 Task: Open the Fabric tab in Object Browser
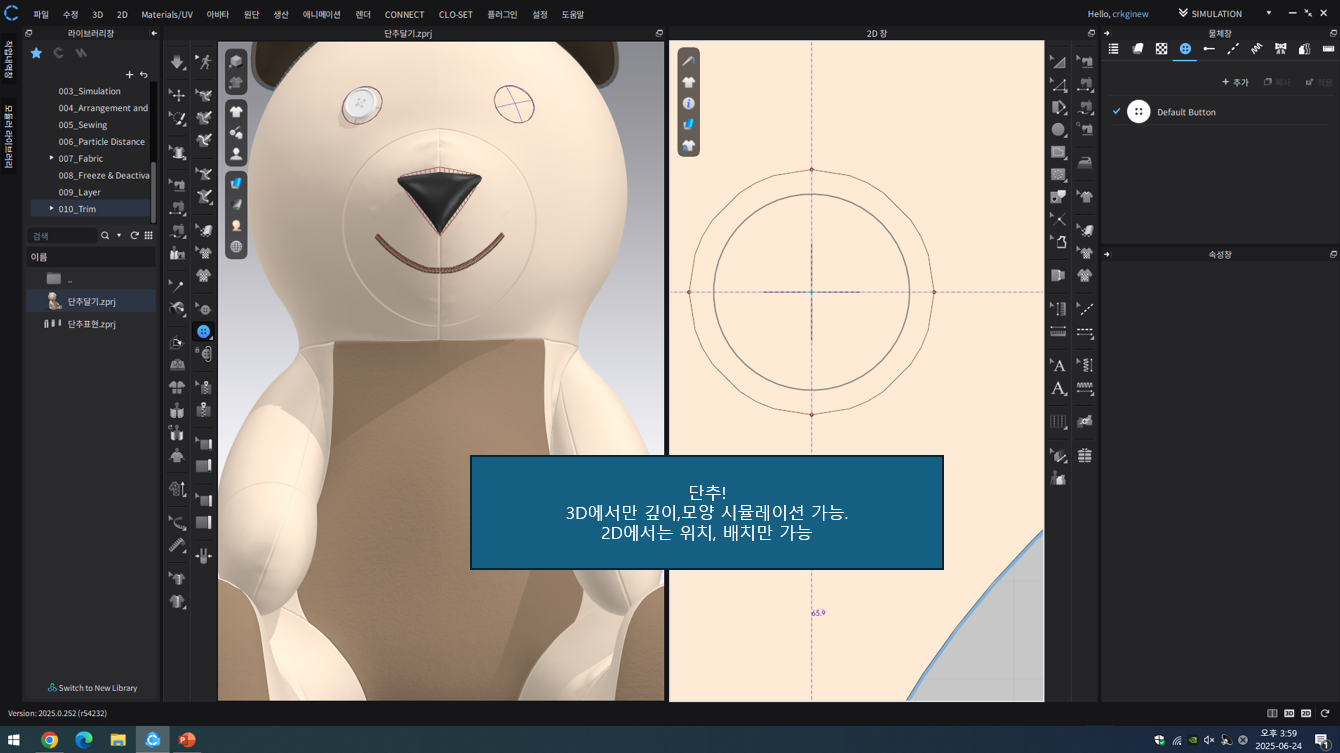[x=1137, y=48]
